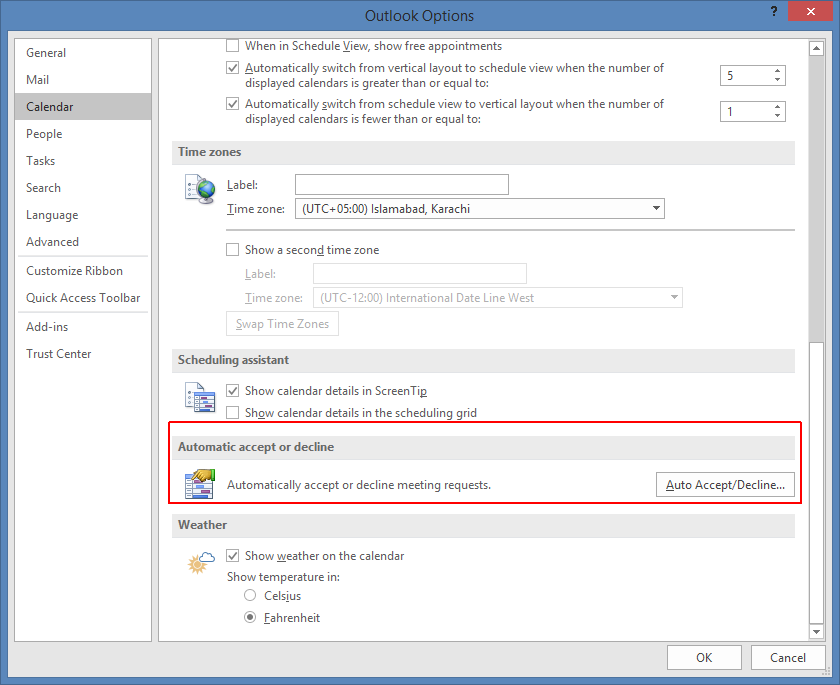Screen dimensions: 840x685
Task: Select the Fahrenheit temperature option
Action: click(x=250, y=617)
